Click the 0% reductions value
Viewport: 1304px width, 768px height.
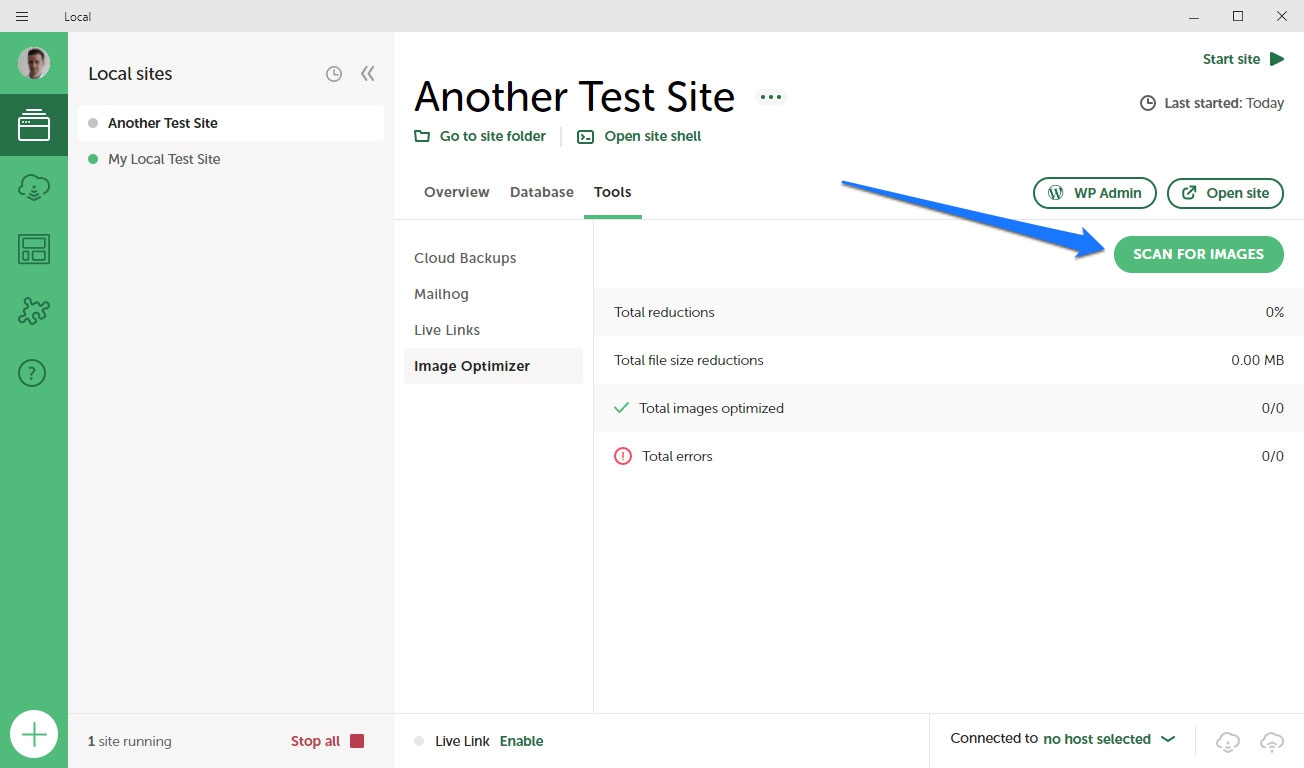(1274, 312)
